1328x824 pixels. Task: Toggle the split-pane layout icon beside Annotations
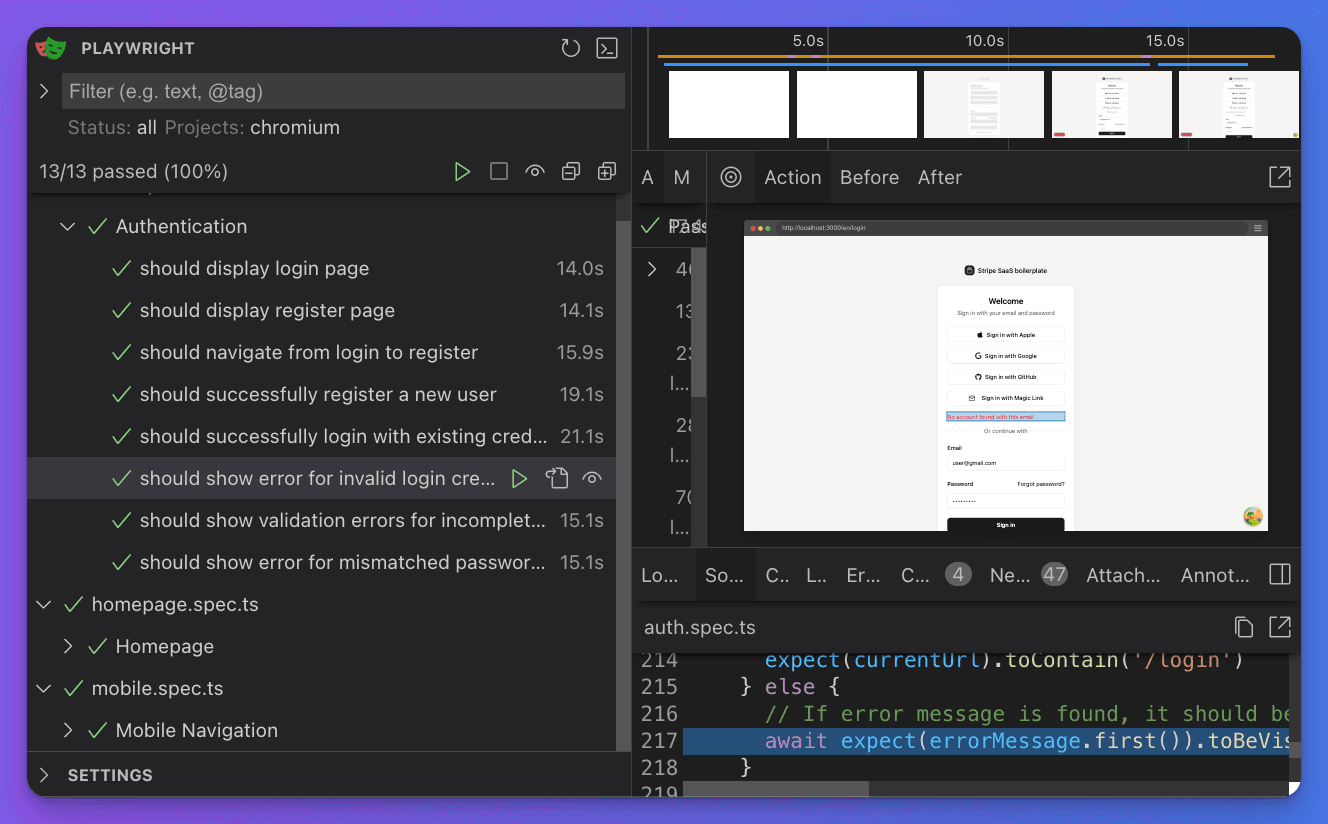pyautogui.click(x=1278, y=574)
